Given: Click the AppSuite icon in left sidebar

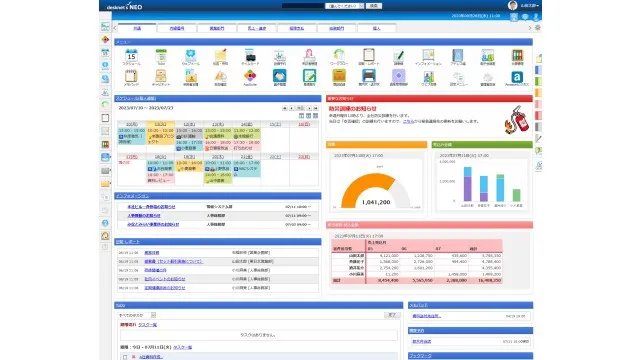Looking at the screenshot, I should [x=105, y=40].
